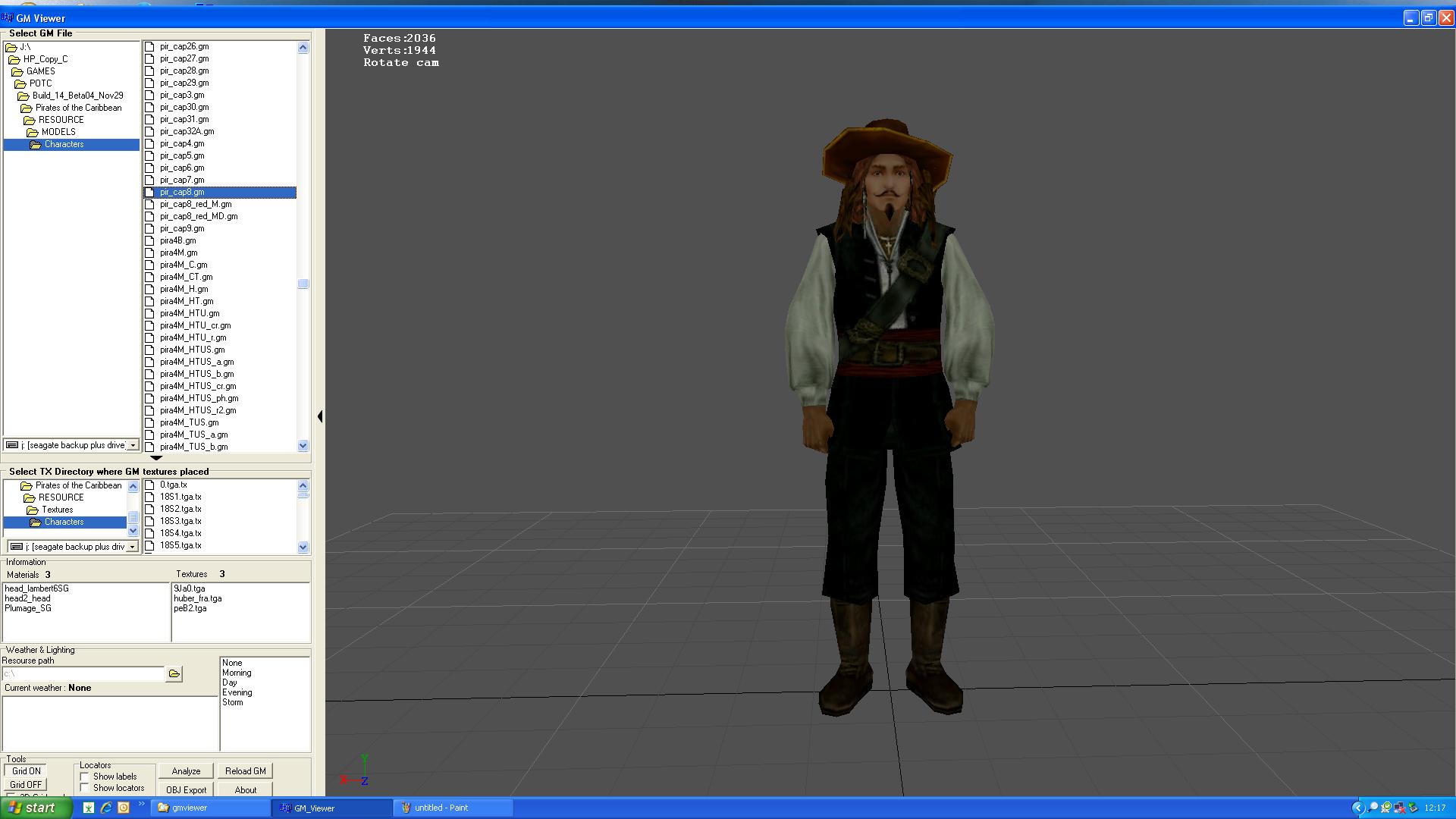Click the GM file list scrollbar thumb
The height and width of the screenshot is (819, 1456).
[303, 284]
